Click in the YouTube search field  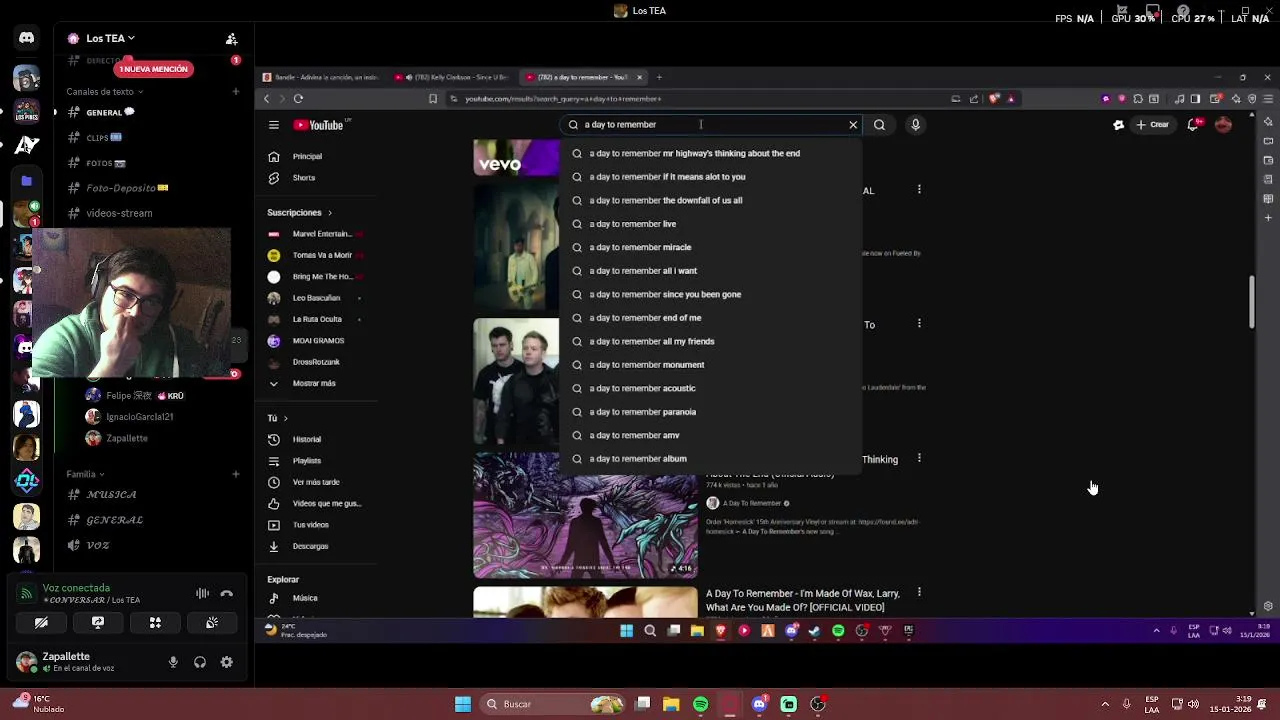pos(710,125)
